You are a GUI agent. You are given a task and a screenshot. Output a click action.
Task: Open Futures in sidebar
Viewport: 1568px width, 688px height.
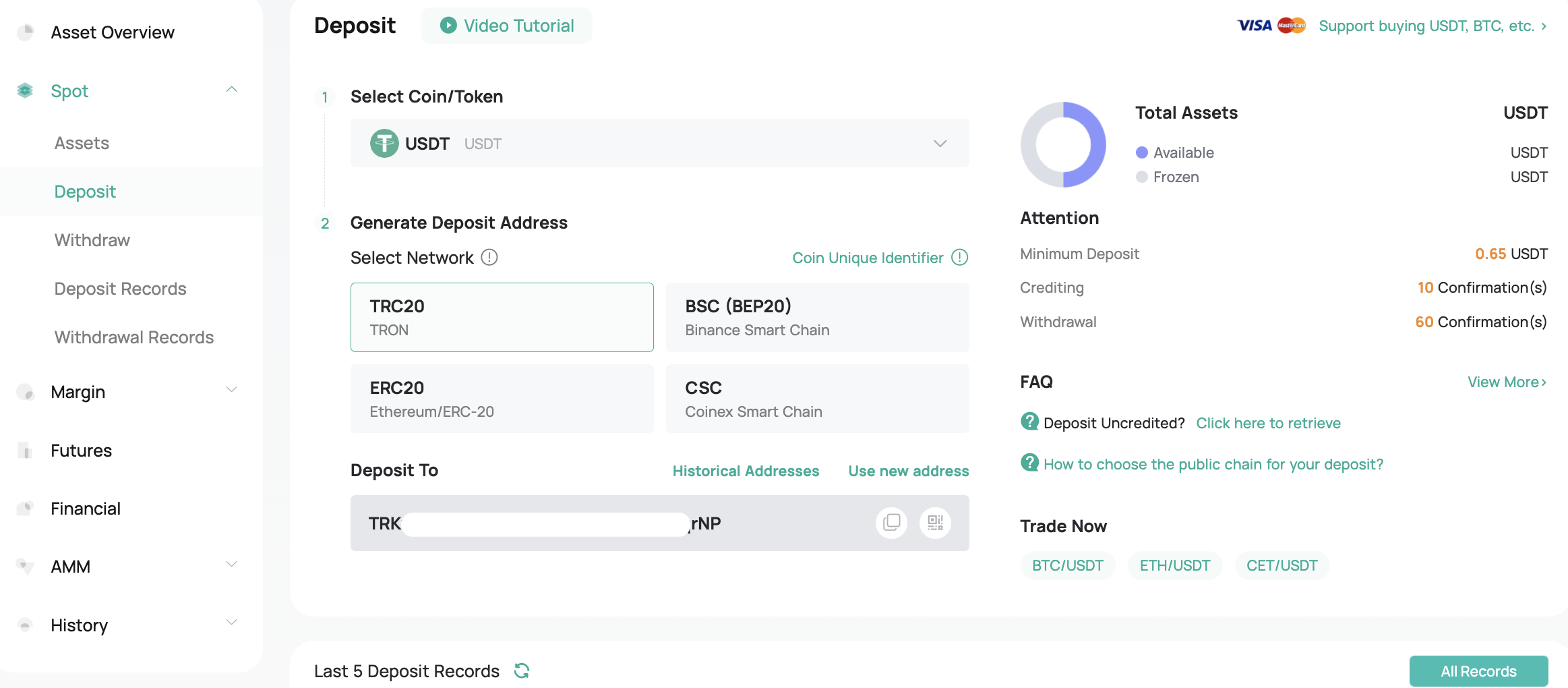82,451
